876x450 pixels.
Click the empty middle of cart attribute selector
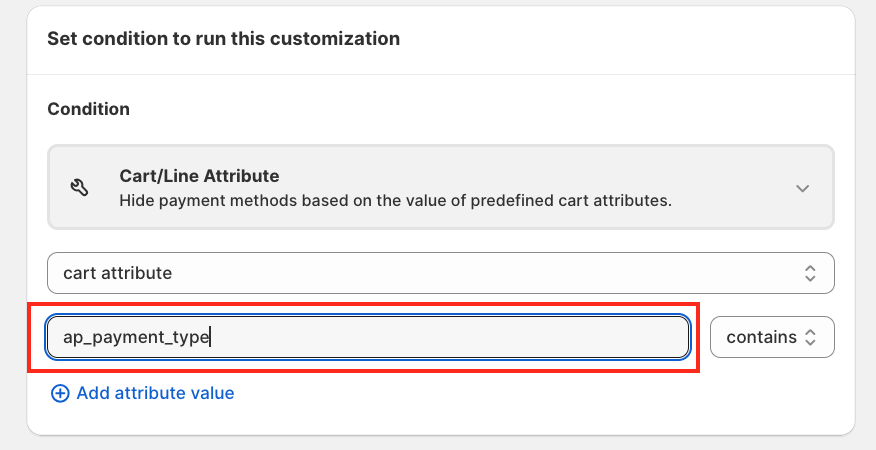click(450, 273)
